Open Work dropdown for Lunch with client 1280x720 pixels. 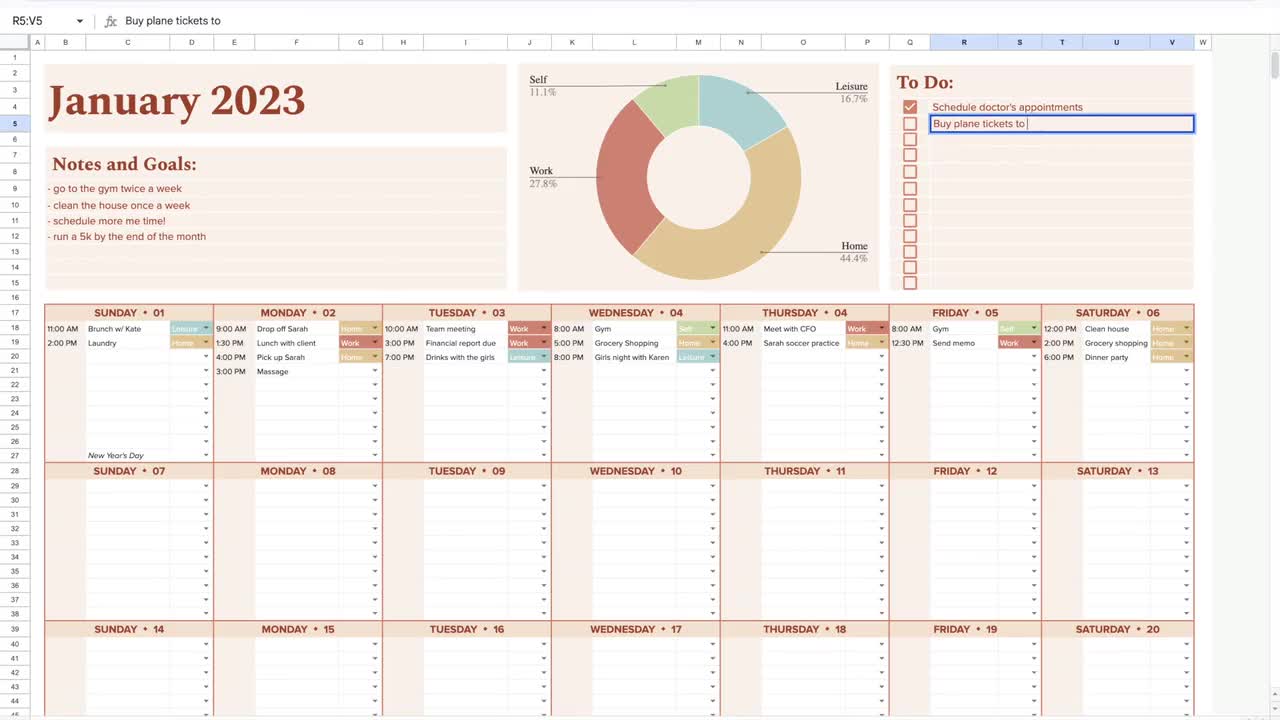click(375, 343)
